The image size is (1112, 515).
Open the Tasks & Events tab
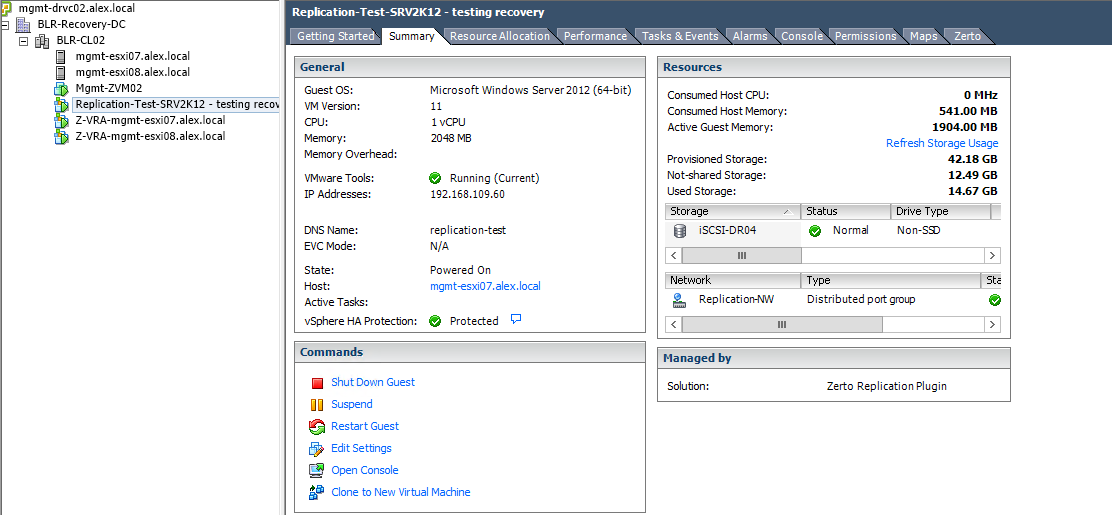pyautogui.click(x=679, y=36)
